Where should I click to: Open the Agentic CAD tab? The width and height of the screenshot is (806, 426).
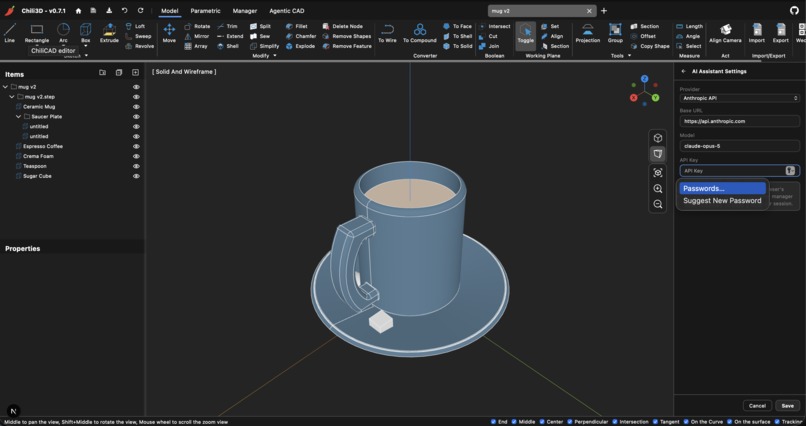[x=287, y=11]
